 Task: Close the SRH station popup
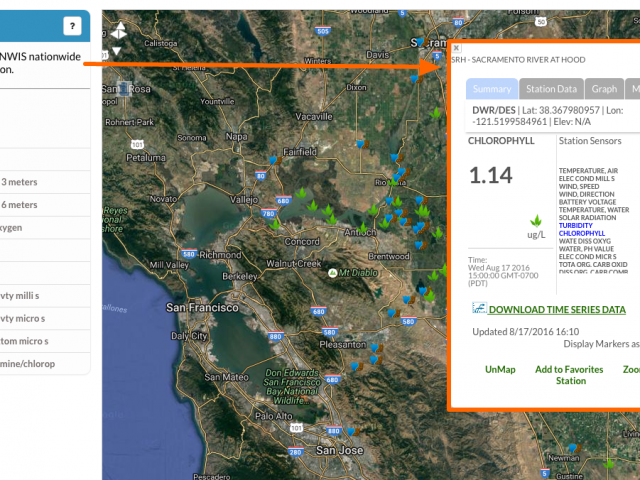pyautogui.click(x=456, y=48)
